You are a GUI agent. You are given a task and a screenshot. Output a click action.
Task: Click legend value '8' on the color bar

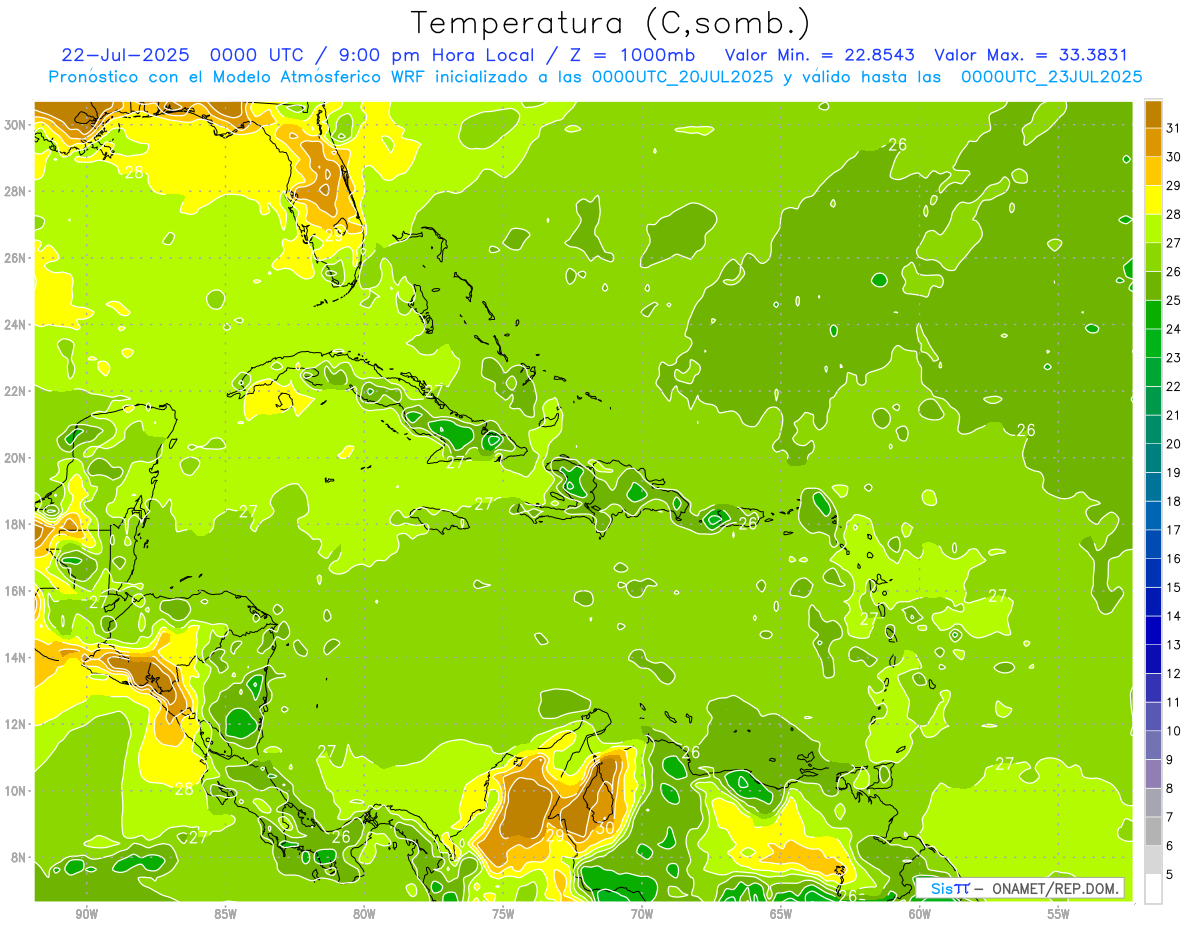coord(1170,788)
